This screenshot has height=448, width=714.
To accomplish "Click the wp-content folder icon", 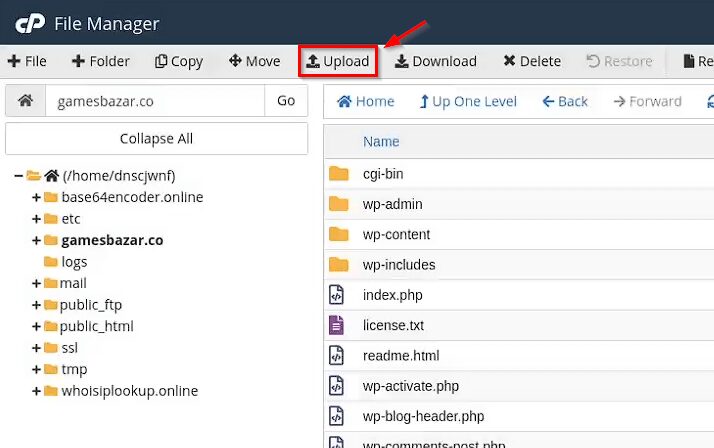I will pyautogui.click(x=338, y=234).
